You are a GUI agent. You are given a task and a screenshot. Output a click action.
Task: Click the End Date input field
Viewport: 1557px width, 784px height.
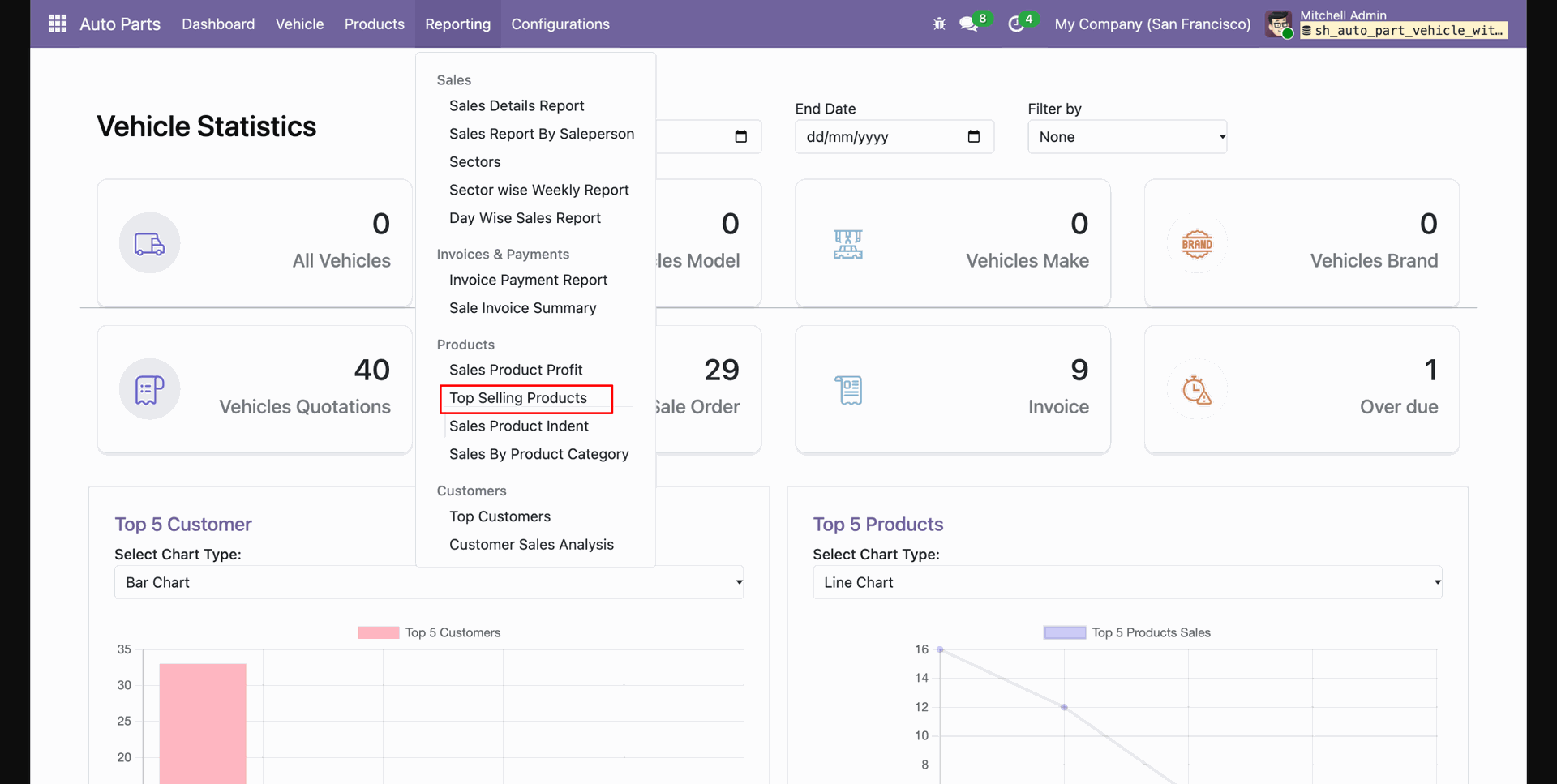click(x=894, y=136)
